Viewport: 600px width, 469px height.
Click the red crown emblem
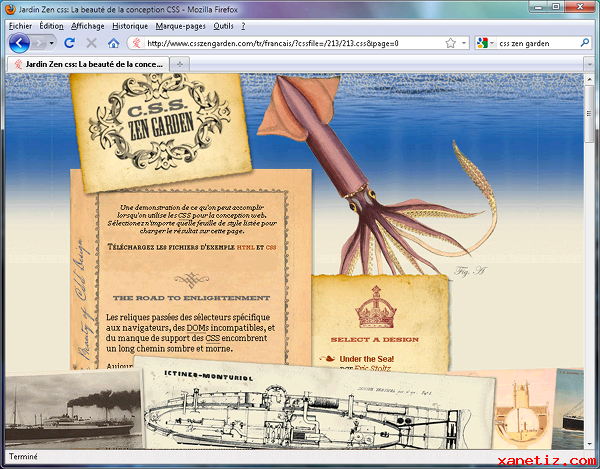point(375,307)
